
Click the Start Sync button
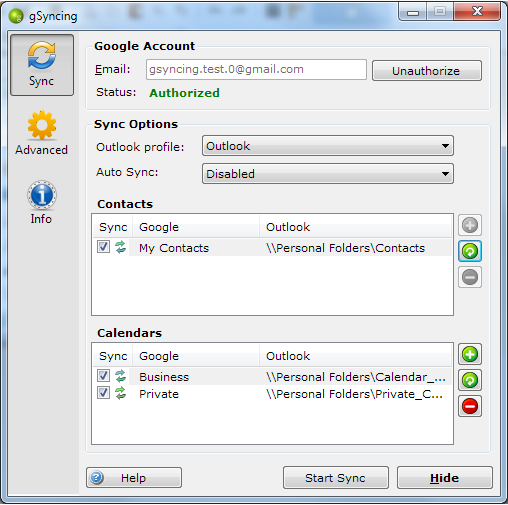click(336, 478)
